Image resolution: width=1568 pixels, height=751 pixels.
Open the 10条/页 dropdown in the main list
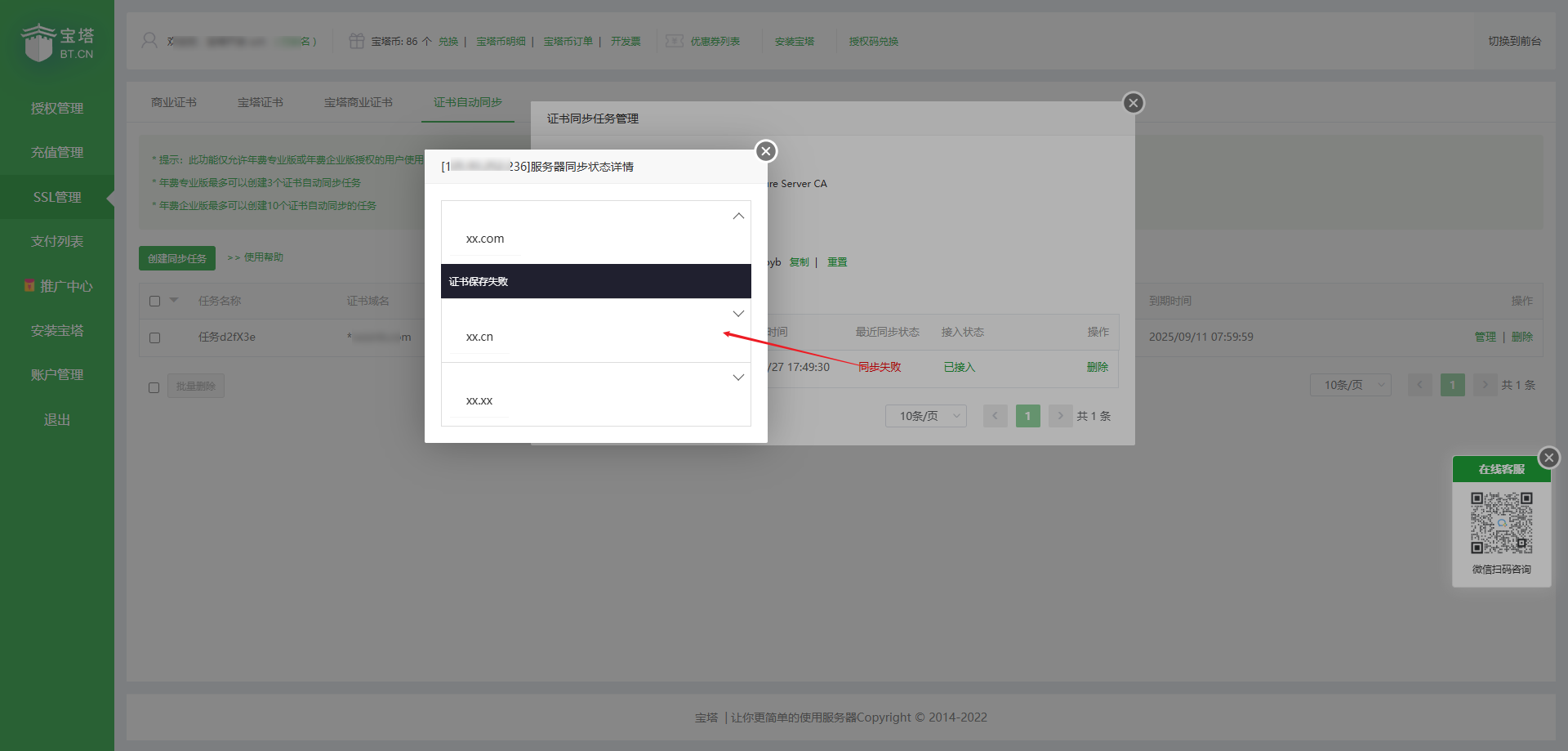coord(1351,385)
